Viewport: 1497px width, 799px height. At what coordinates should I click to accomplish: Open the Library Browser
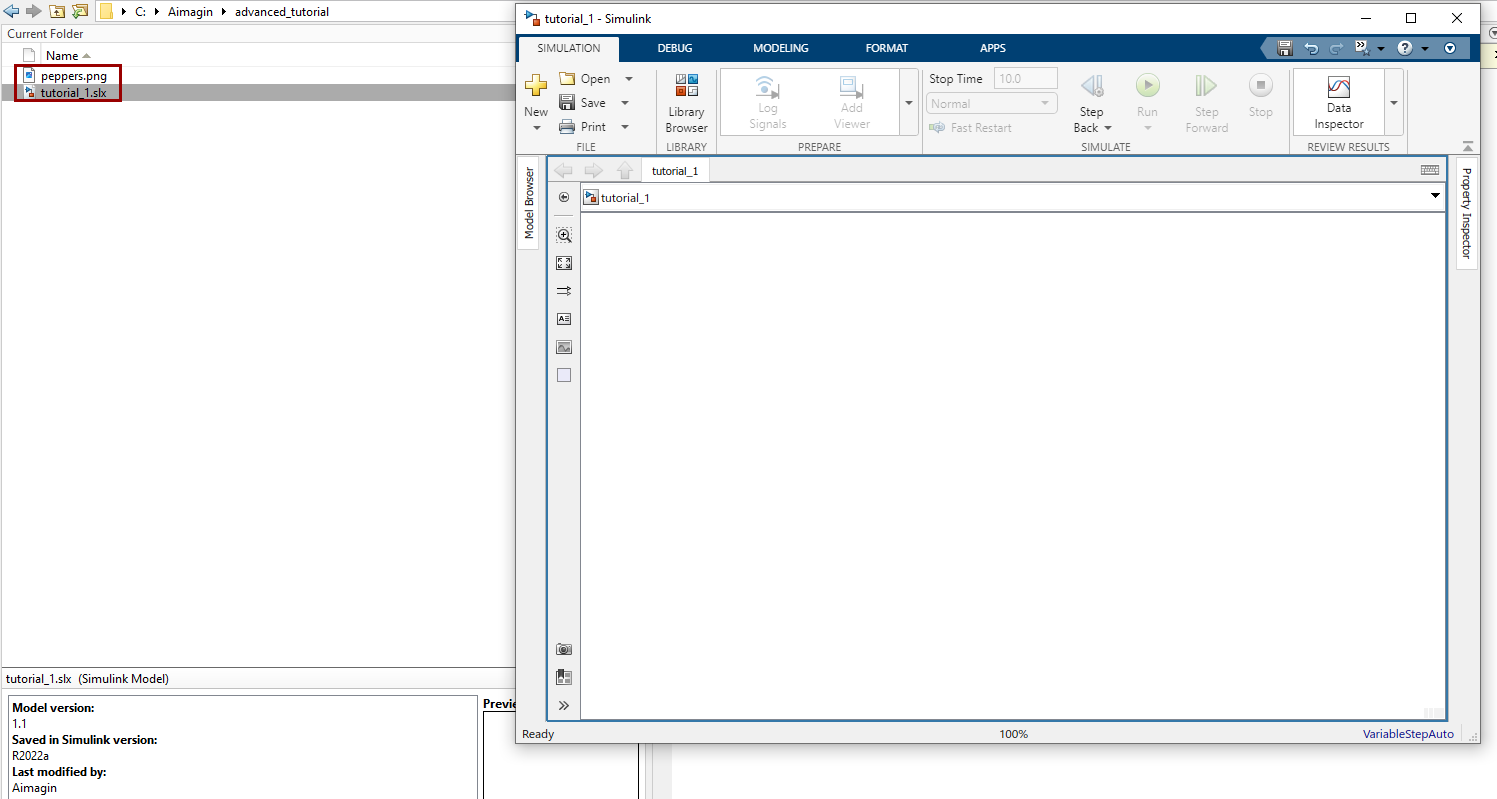(x=686, y=103)
